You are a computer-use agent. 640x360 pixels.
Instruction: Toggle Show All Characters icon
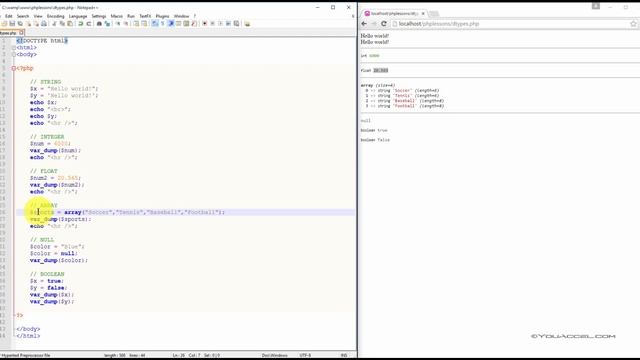[x=163, y=24]
